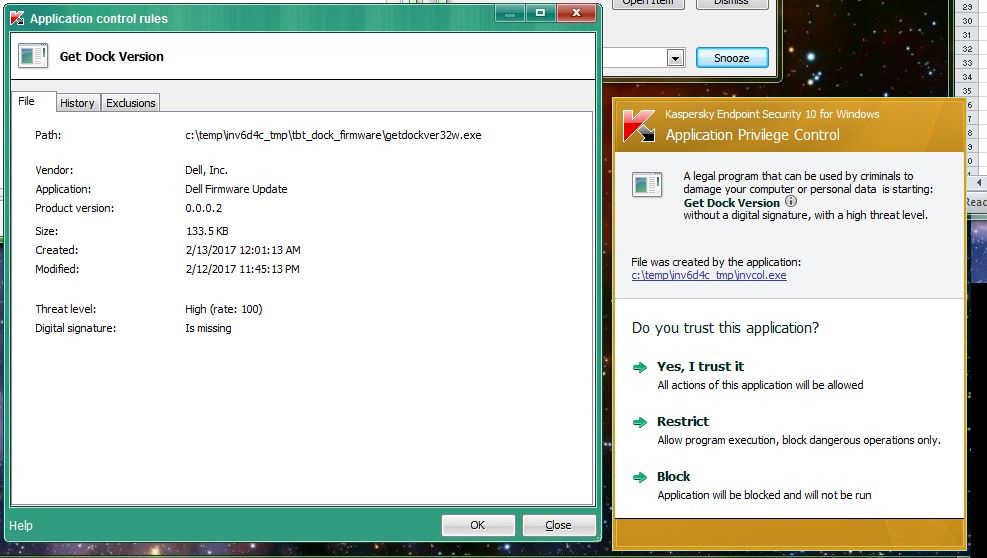Click the Kaspersky logo in Application Privilege Control popup
The height and width of the screenshot is (558, 987).
639,125
